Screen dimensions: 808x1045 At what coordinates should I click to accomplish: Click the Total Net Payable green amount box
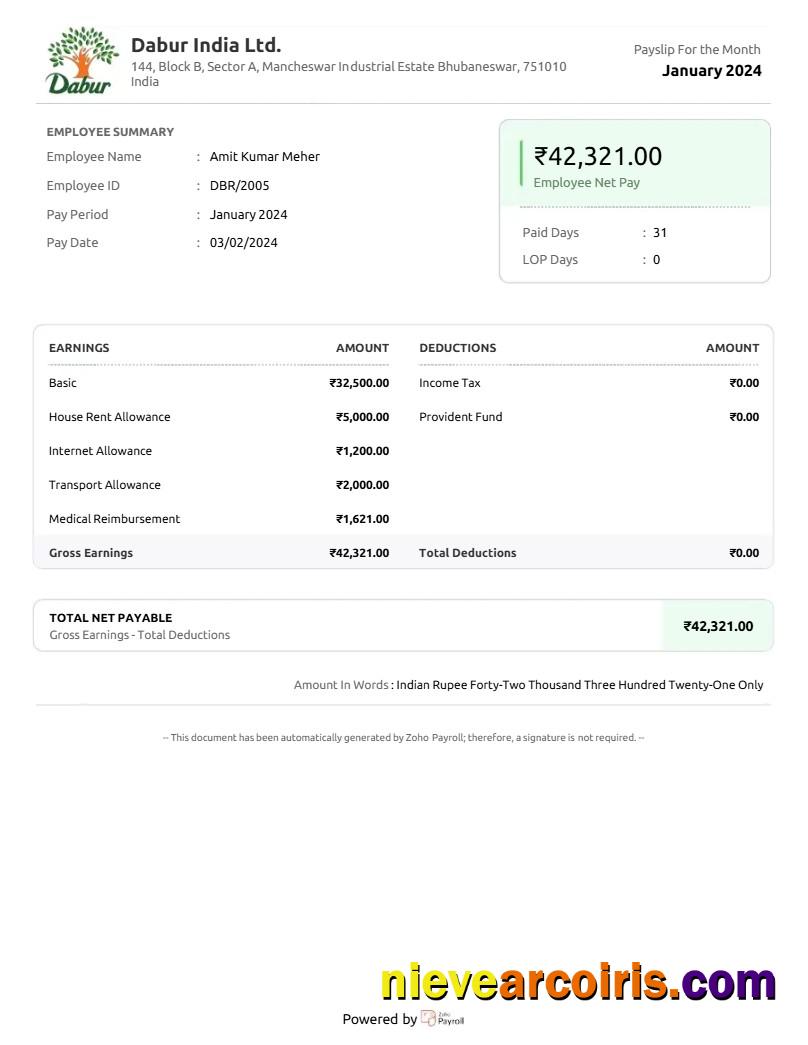coord(717,626)
